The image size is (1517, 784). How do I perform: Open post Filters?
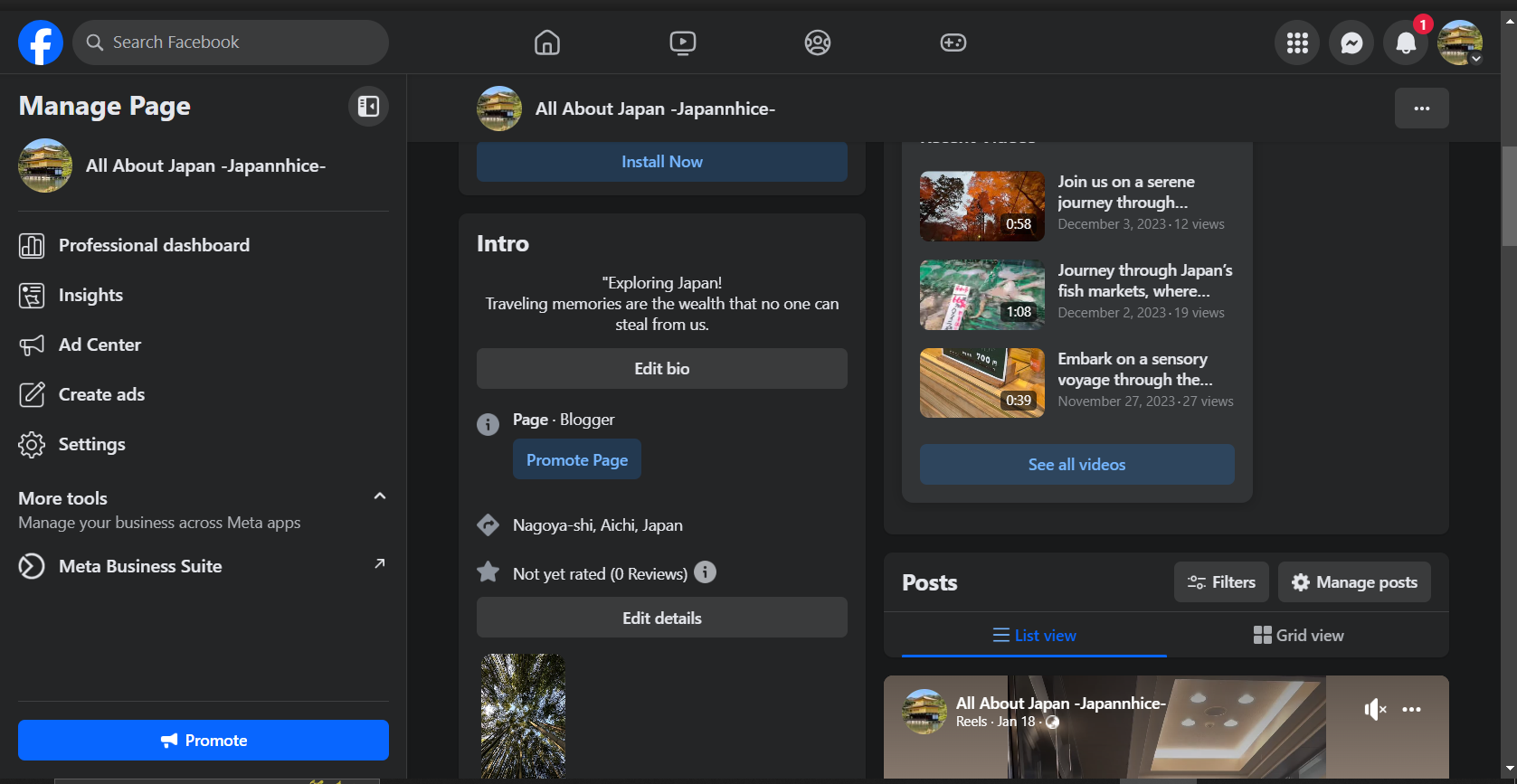click(x=1221, y=582)
